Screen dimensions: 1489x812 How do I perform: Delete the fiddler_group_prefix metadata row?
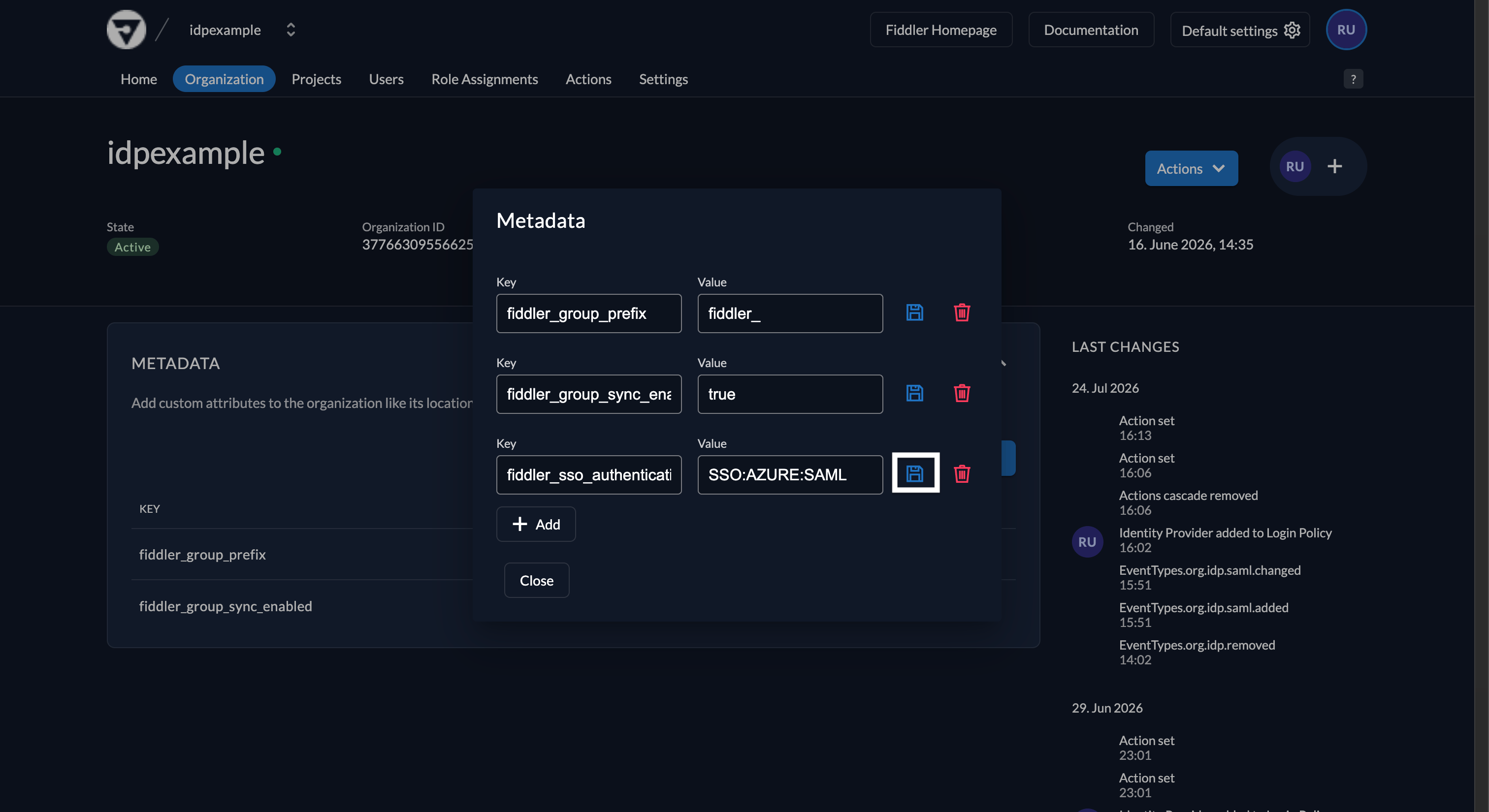coord(961,312)
